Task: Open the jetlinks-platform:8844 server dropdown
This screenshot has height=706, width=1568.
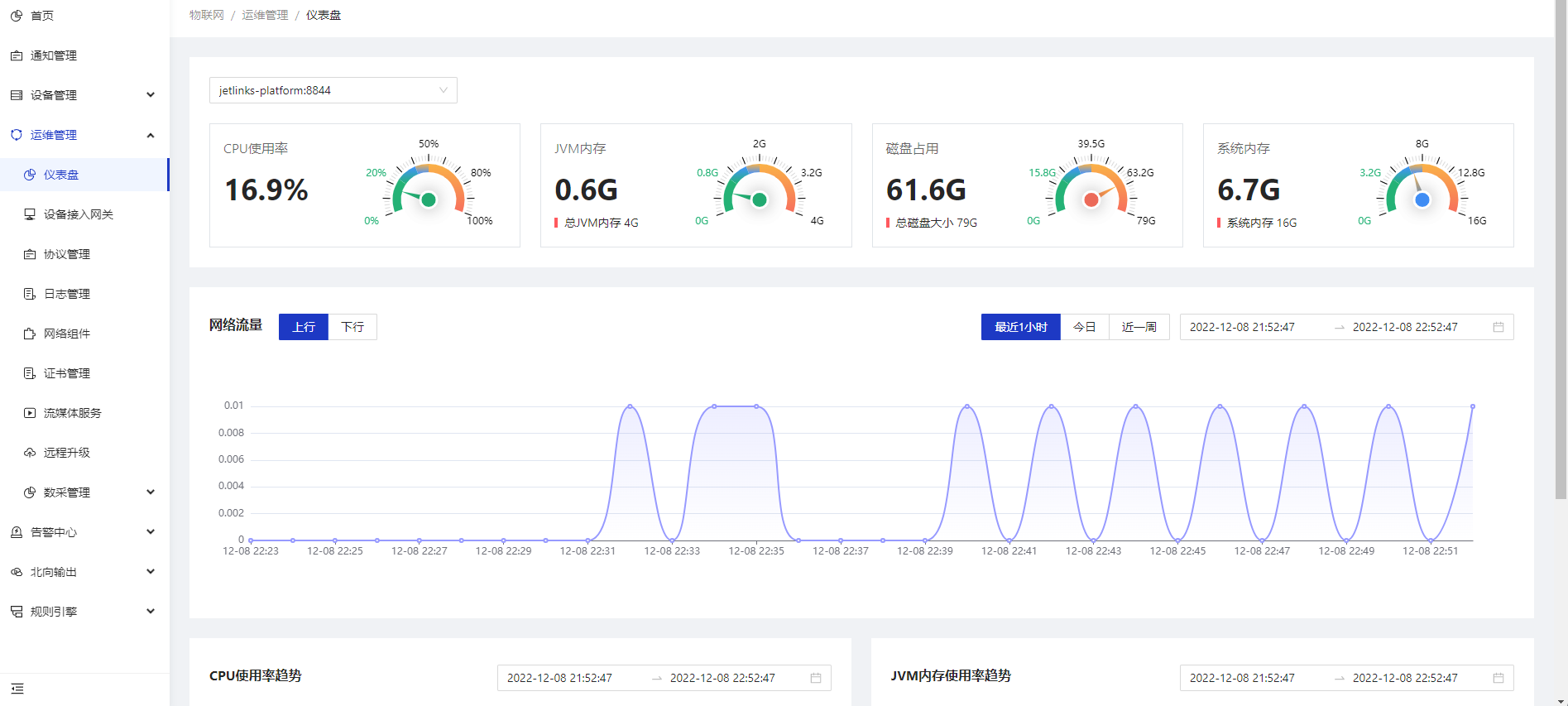Action: [x=333, y=90]
